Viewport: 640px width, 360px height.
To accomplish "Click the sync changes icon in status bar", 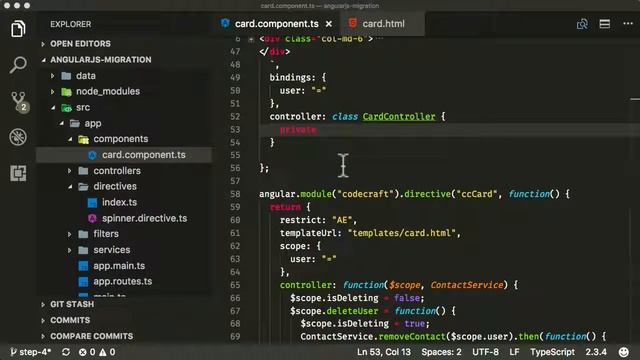I will [x=66, y=352].
